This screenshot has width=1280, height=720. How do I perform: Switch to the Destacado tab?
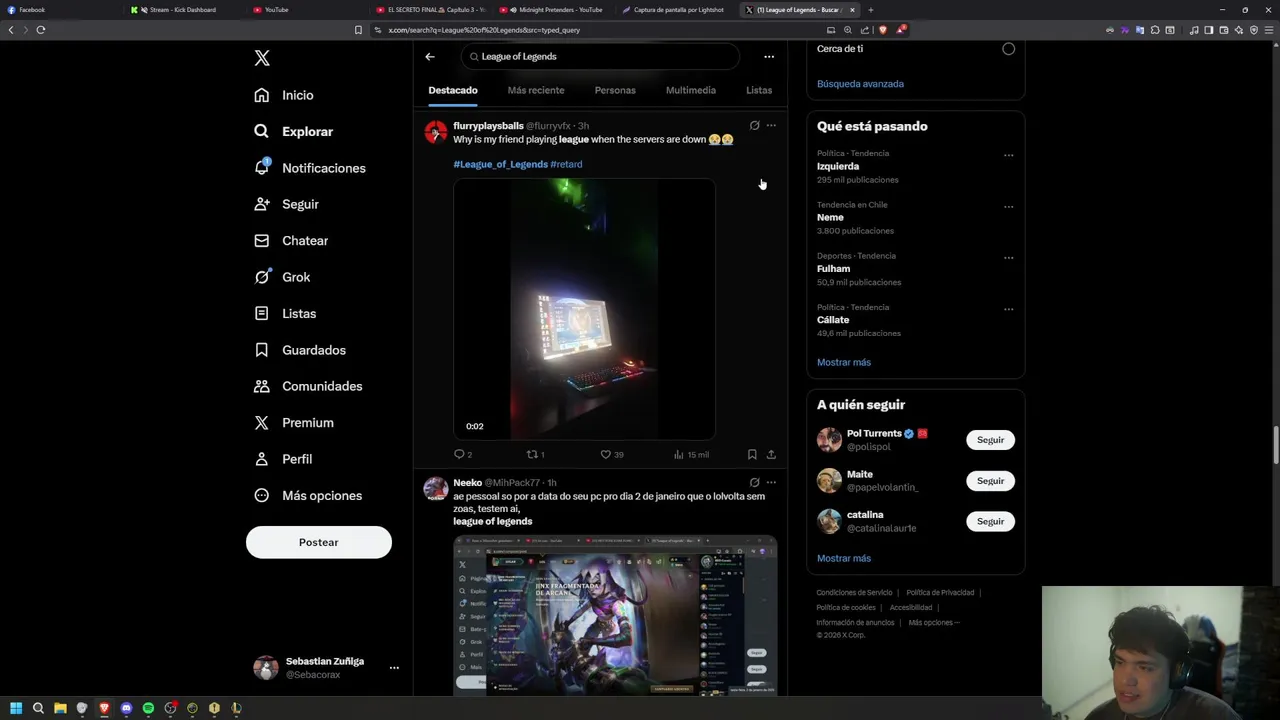point(453,90)
